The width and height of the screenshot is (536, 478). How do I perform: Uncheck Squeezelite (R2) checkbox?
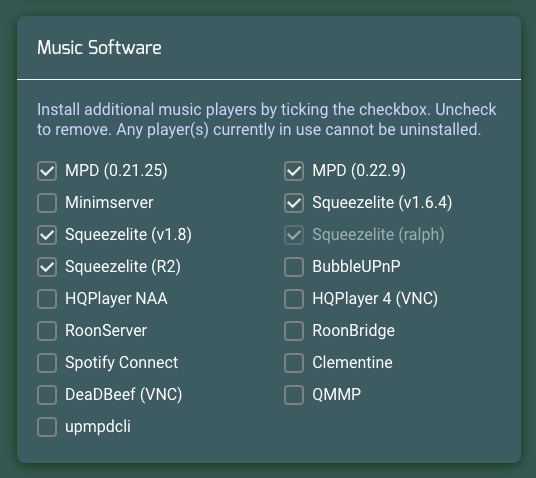point(47,267)
